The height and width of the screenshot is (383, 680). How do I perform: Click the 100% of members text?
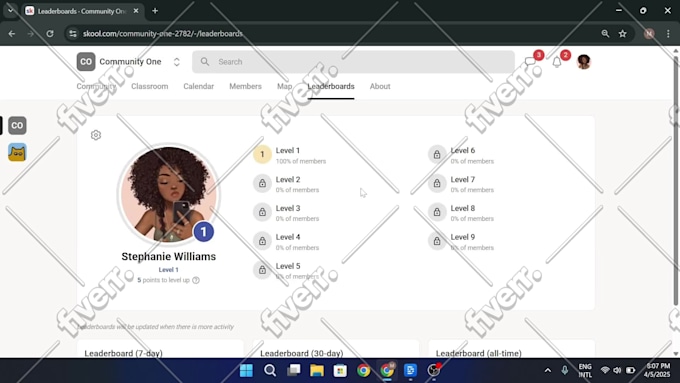301,161
